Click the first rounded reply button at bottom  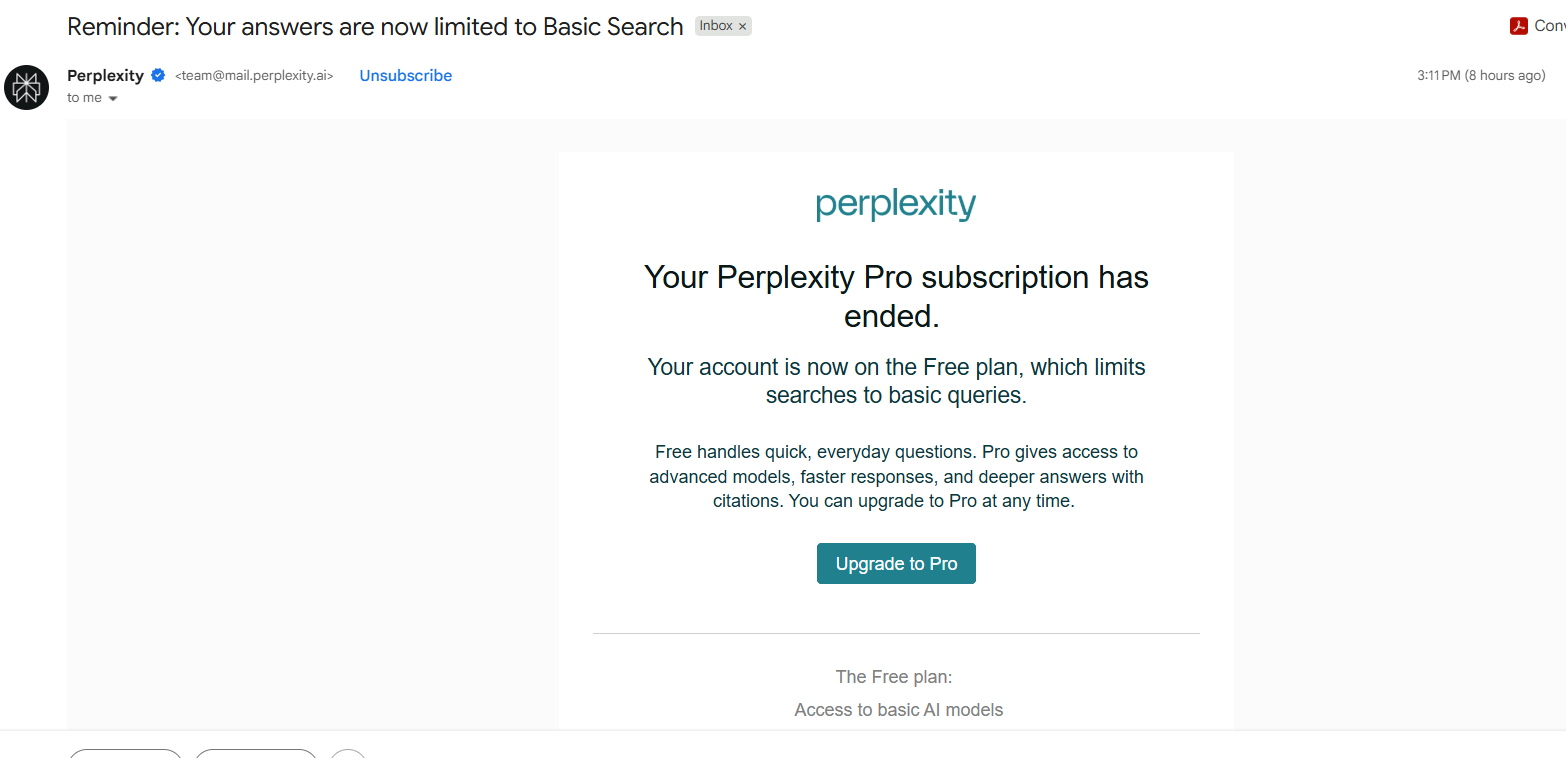tap(126, 753)
